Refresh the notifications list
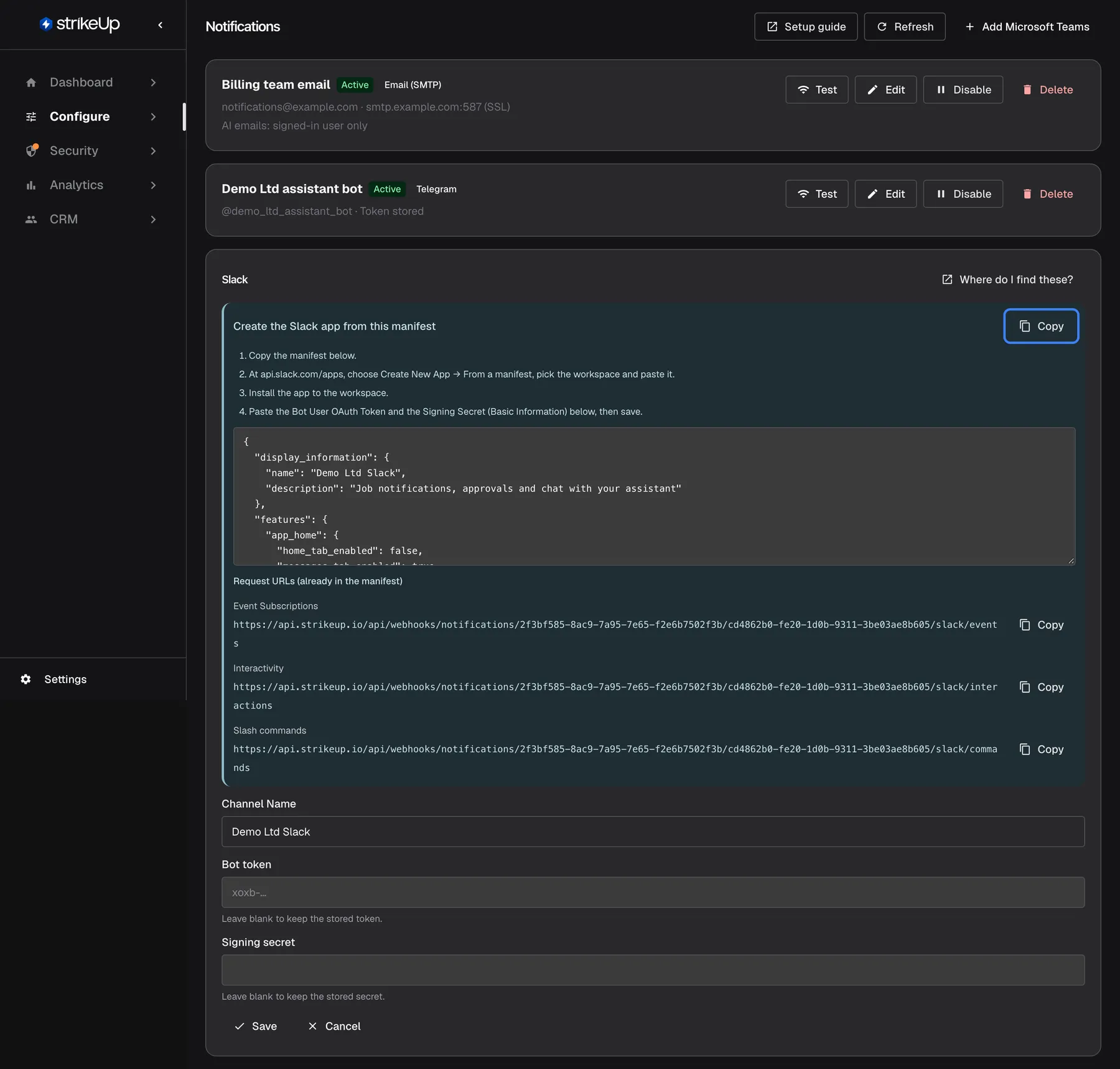 [x=905, y=27]
